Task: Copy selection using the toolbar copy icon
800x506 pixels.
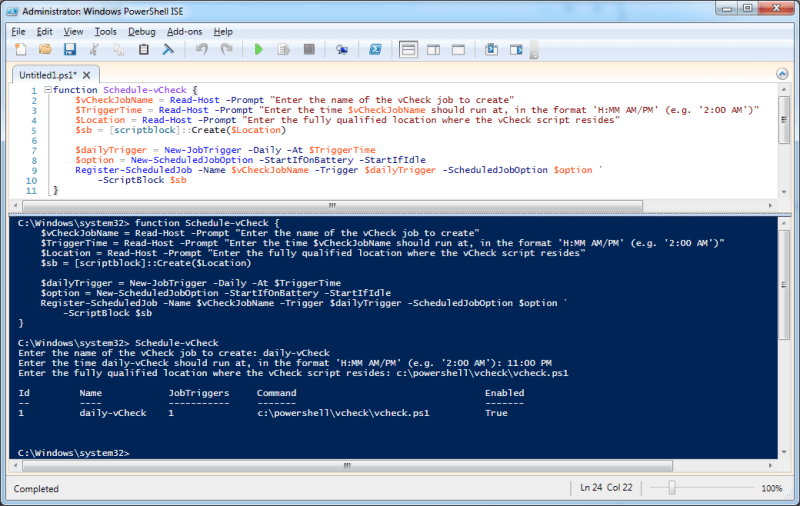Action: click(x=119, y=49)
